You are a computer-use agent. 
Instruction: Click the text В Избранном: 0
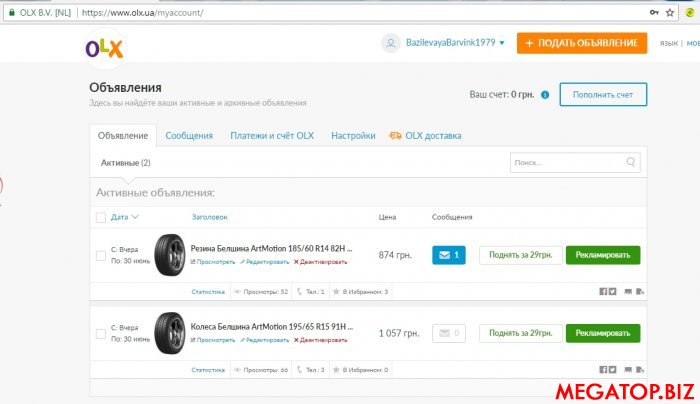point(365,370)
